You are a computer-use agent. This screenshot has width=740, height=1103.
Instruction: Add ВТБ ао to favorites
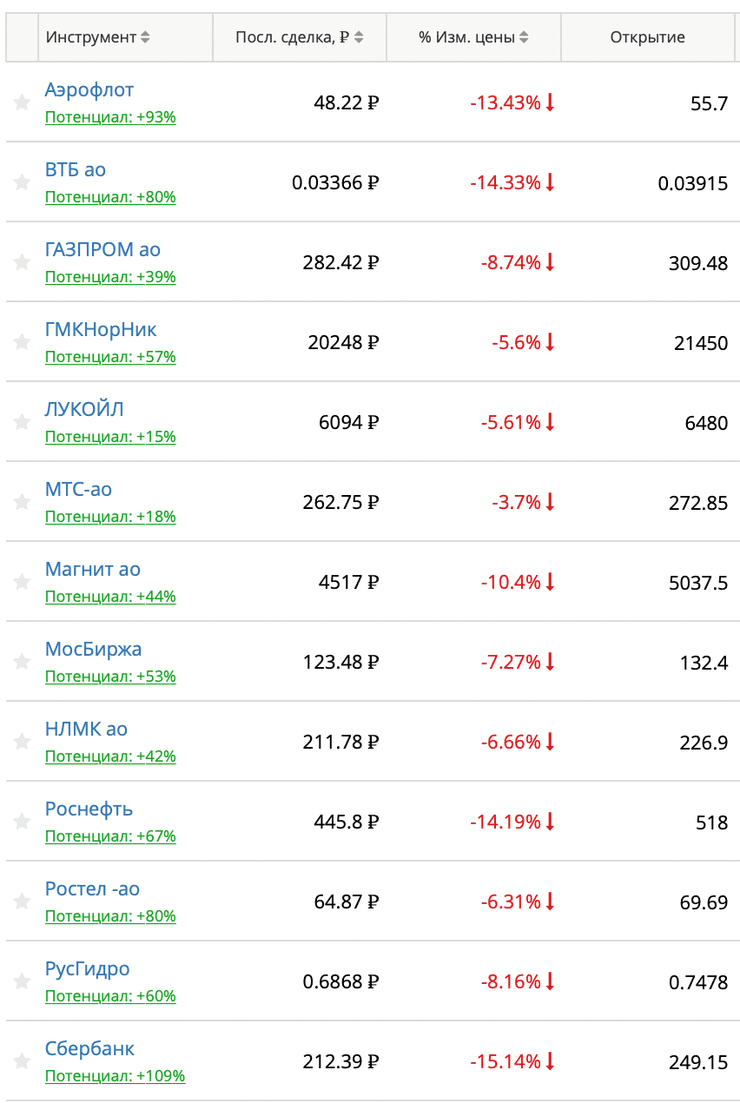pyautogui.click(x=22, y=182)
